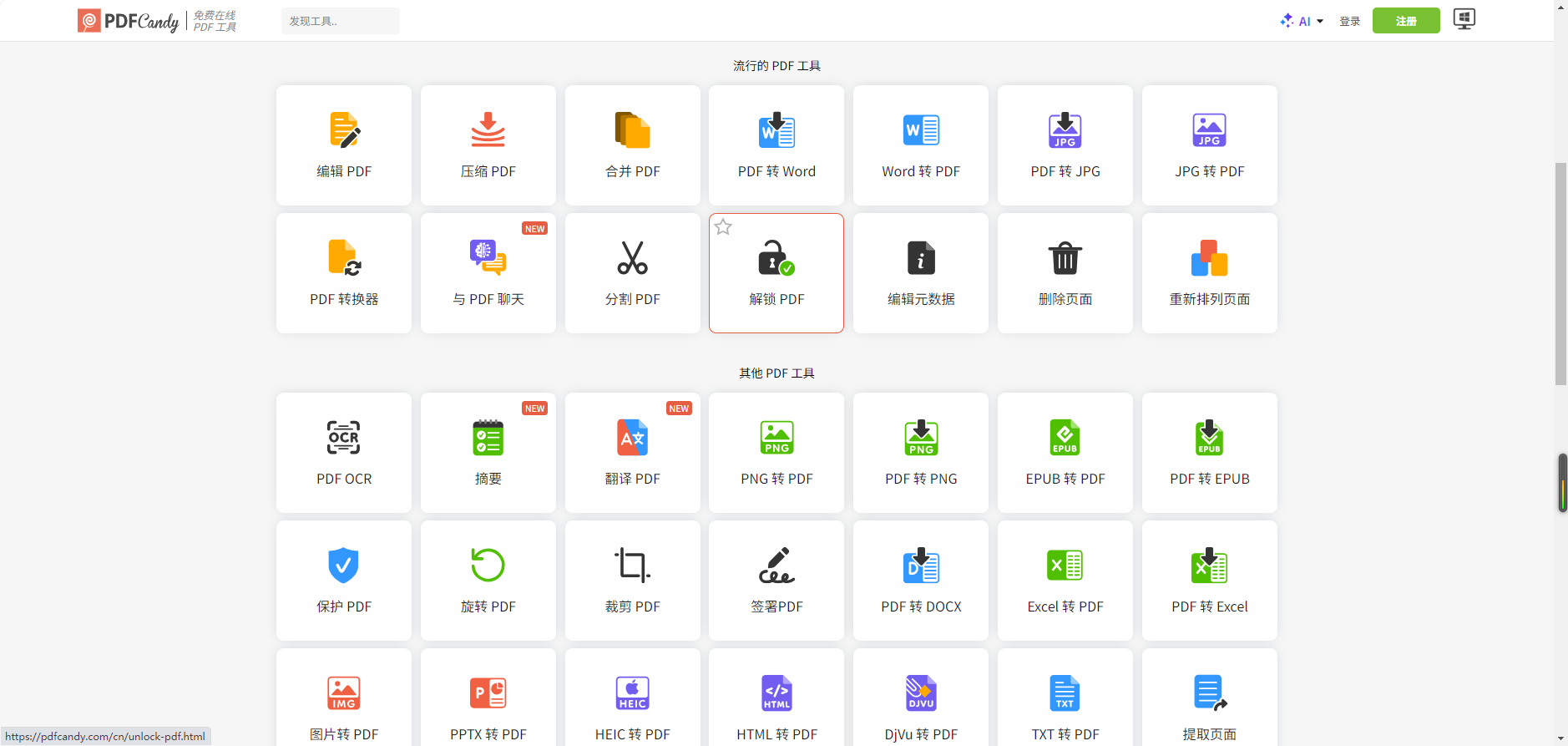This screenshot has width=1568, height=746.
Task: Open the Edit PDF tool icon
Action: [344, 130]
